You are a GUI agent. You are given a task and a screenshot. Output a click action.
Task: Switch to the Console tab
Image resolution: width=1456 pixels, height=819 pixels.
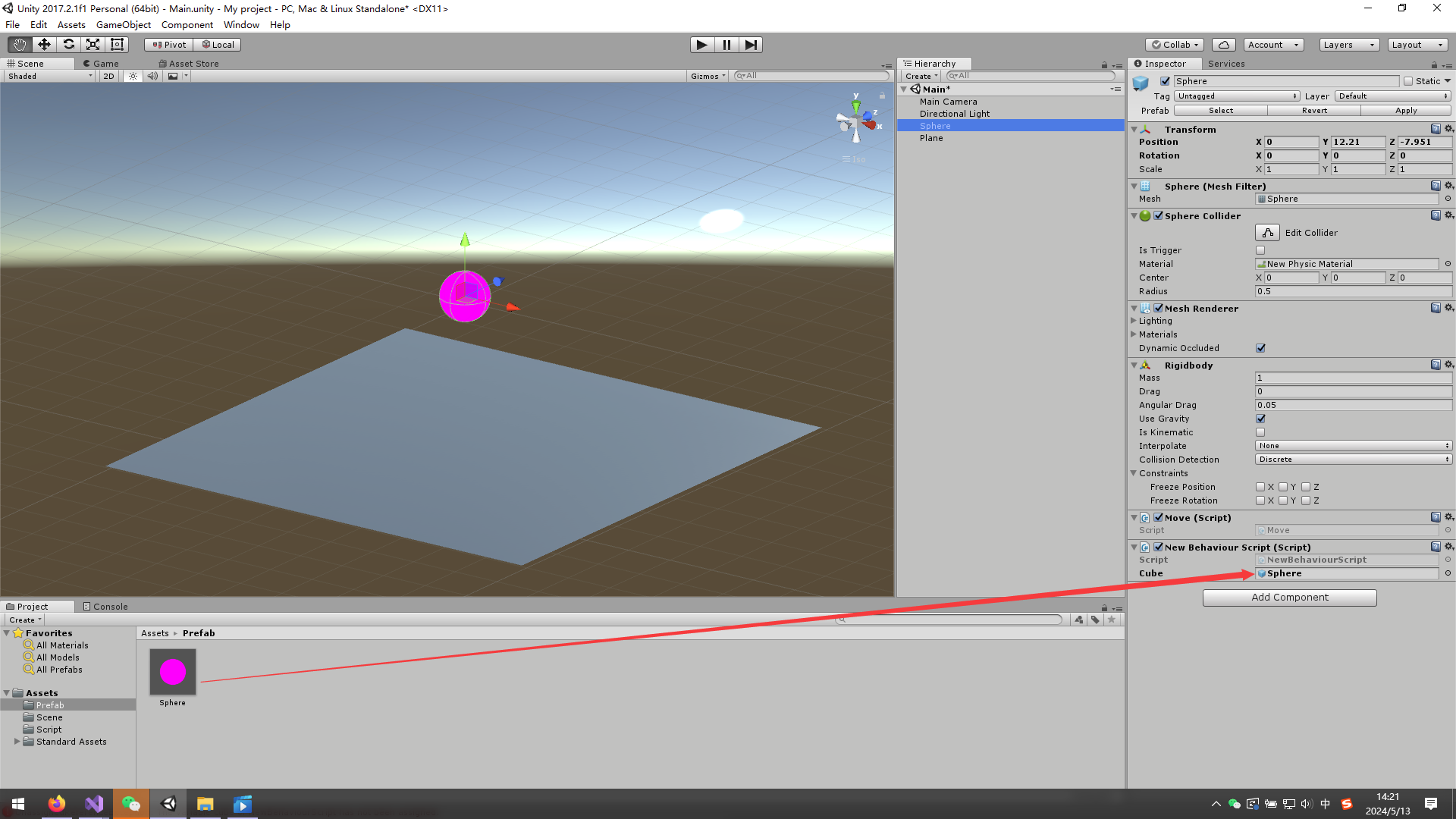[105, 606]
